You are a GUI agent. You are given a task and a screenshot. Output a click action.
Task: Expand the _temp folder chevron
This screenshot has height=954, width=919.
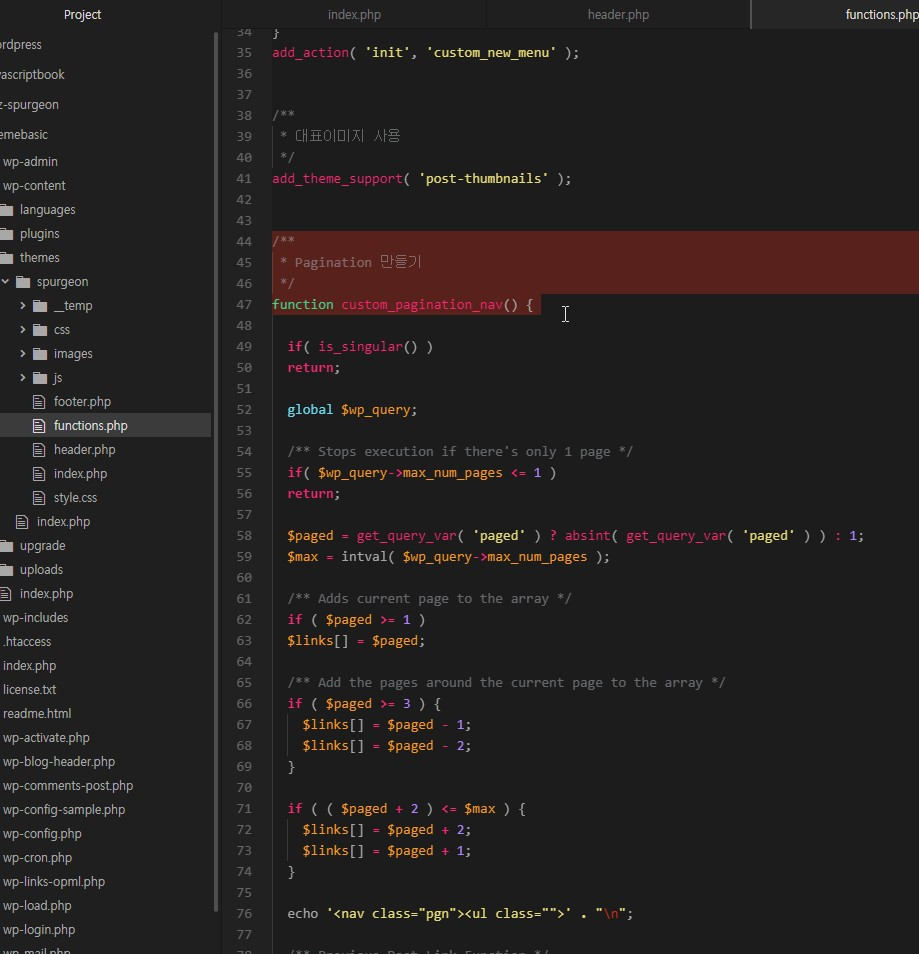point(23,305)
